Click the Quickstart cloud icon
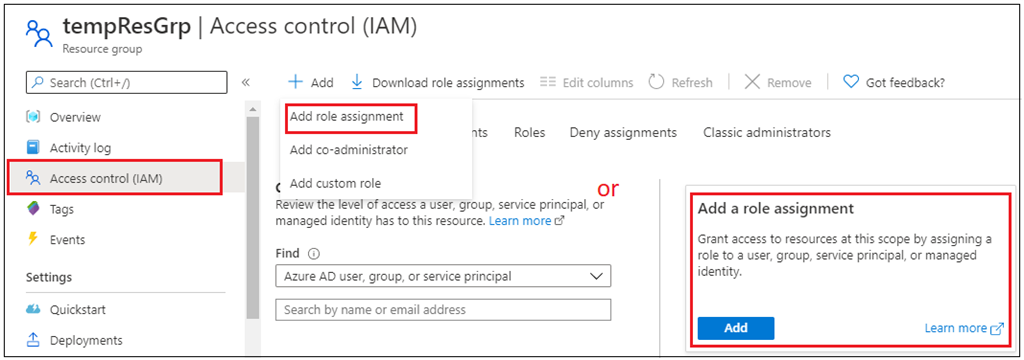 coord(33,309)
